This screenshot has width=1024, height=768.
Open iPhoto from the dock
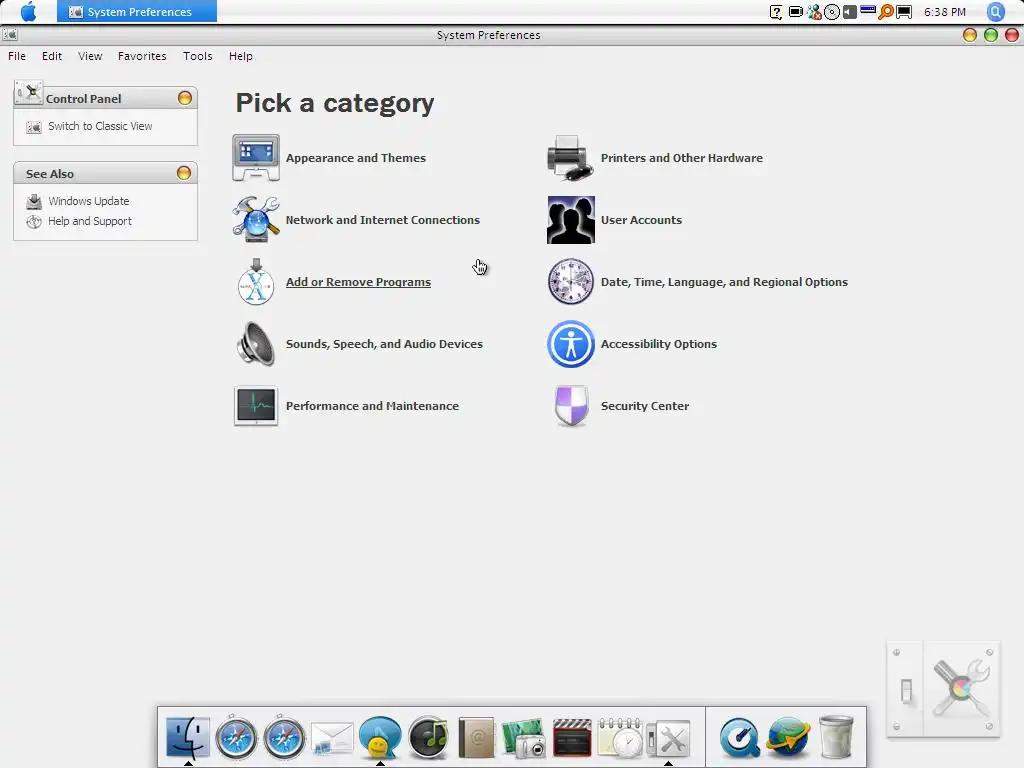[x=524, y=738]
